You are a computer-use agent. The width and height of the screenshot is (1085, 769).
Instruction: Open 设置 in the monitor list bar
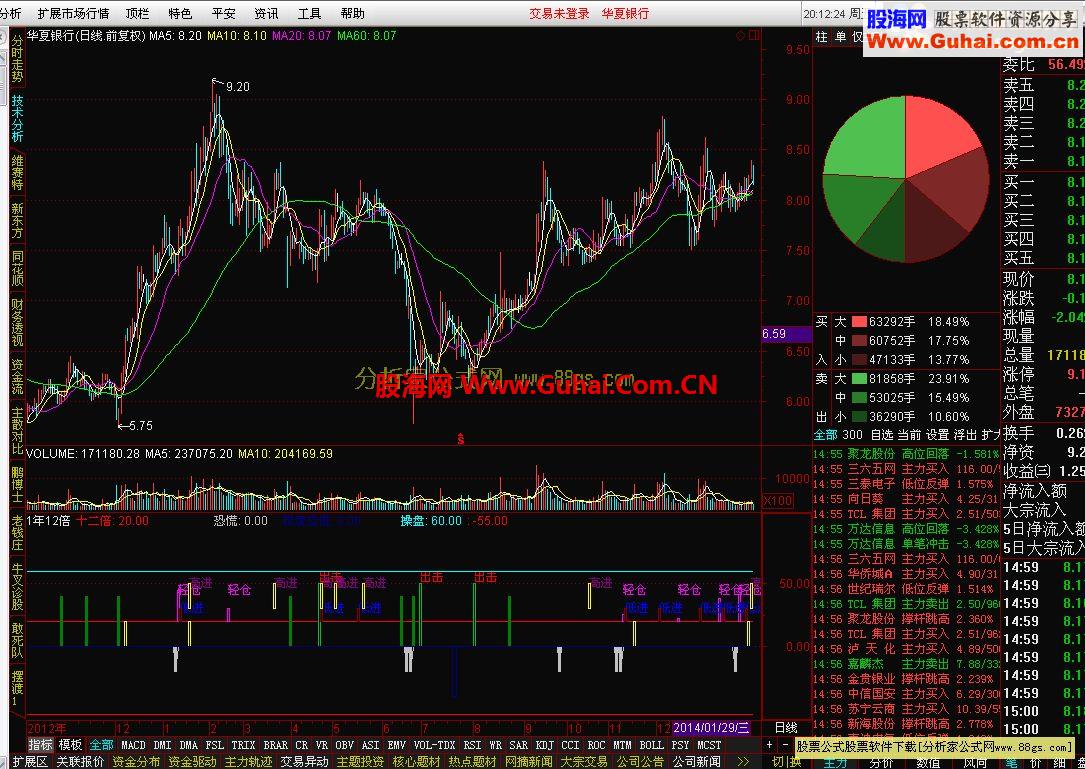point(938,435)
